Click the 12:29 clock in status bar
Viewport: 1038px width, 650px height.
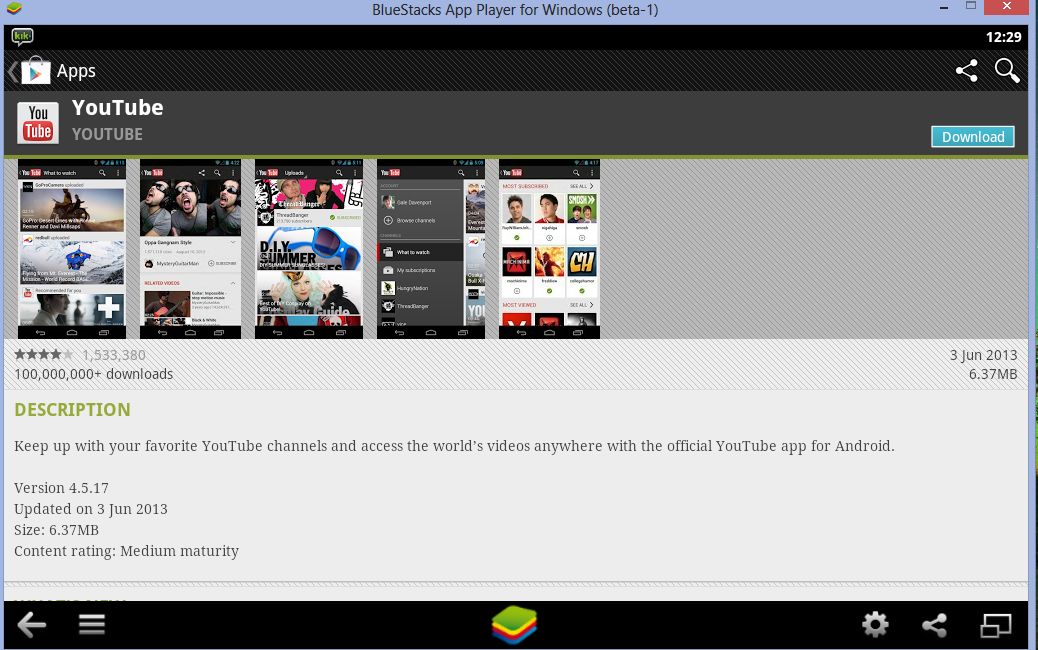pyautogui.click(x=1004, y=37)
